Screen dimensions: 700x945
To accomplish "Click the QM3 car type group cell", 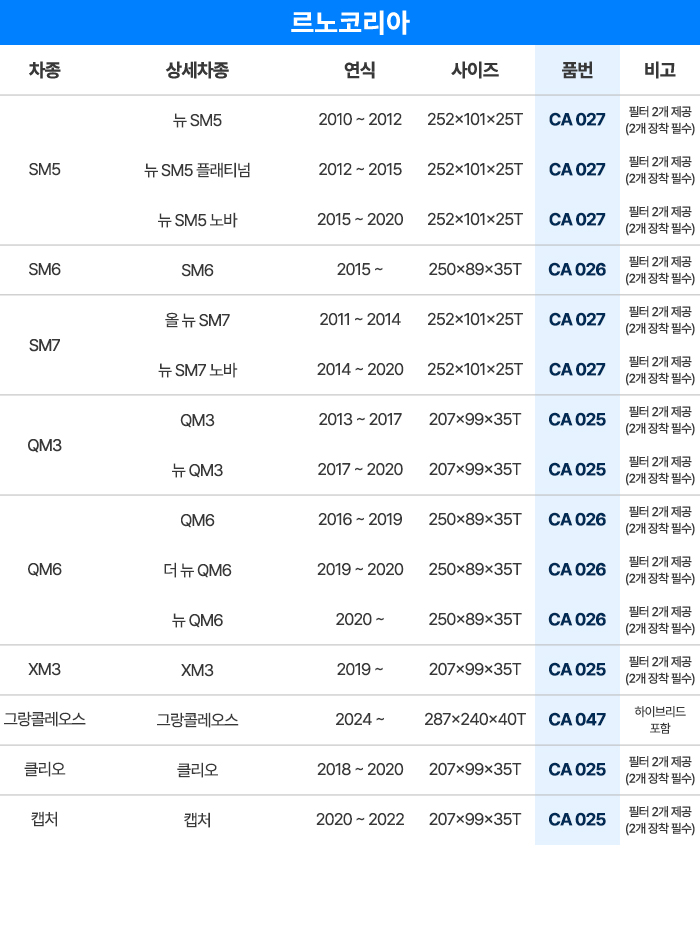I will click(45, 445).
